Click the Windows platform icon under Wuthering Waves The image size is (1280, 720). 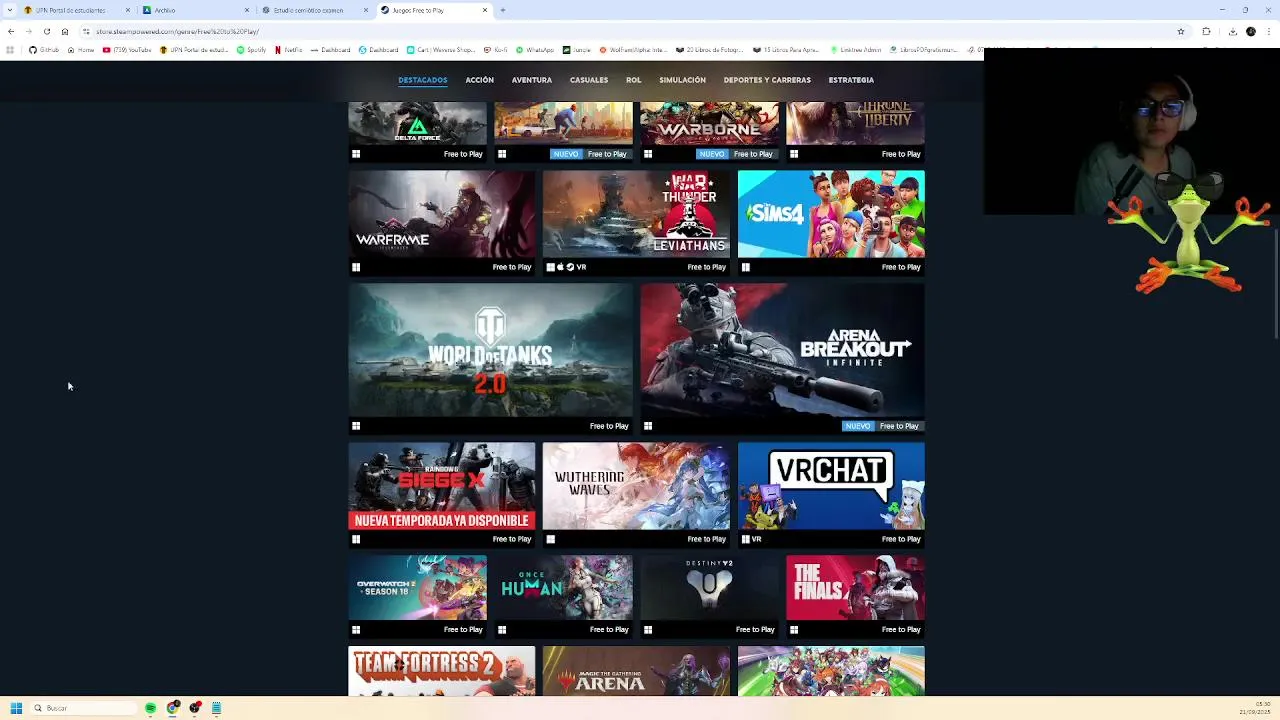[550, 539]
